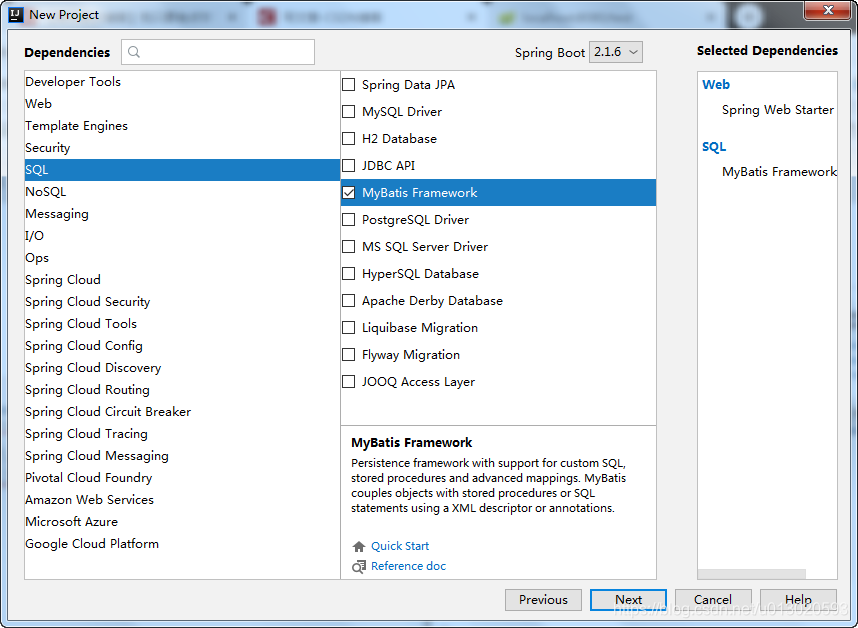The width and height of the screenshot is (858, 628).
Task: Click the Dependencies search input field
Action: coord(218,52)
